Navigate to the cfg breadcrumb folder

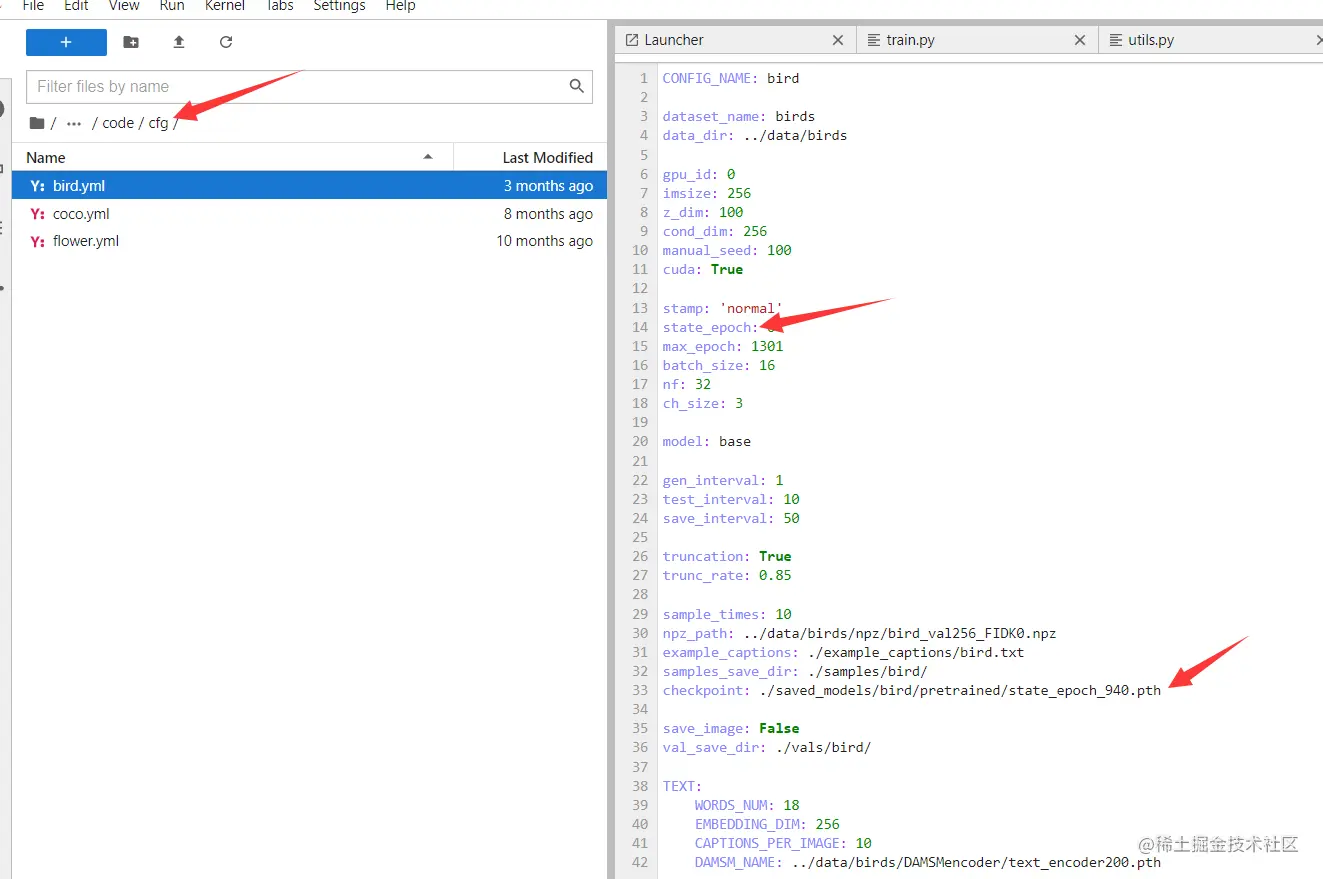pyautogui.click(x=159, y=123)
